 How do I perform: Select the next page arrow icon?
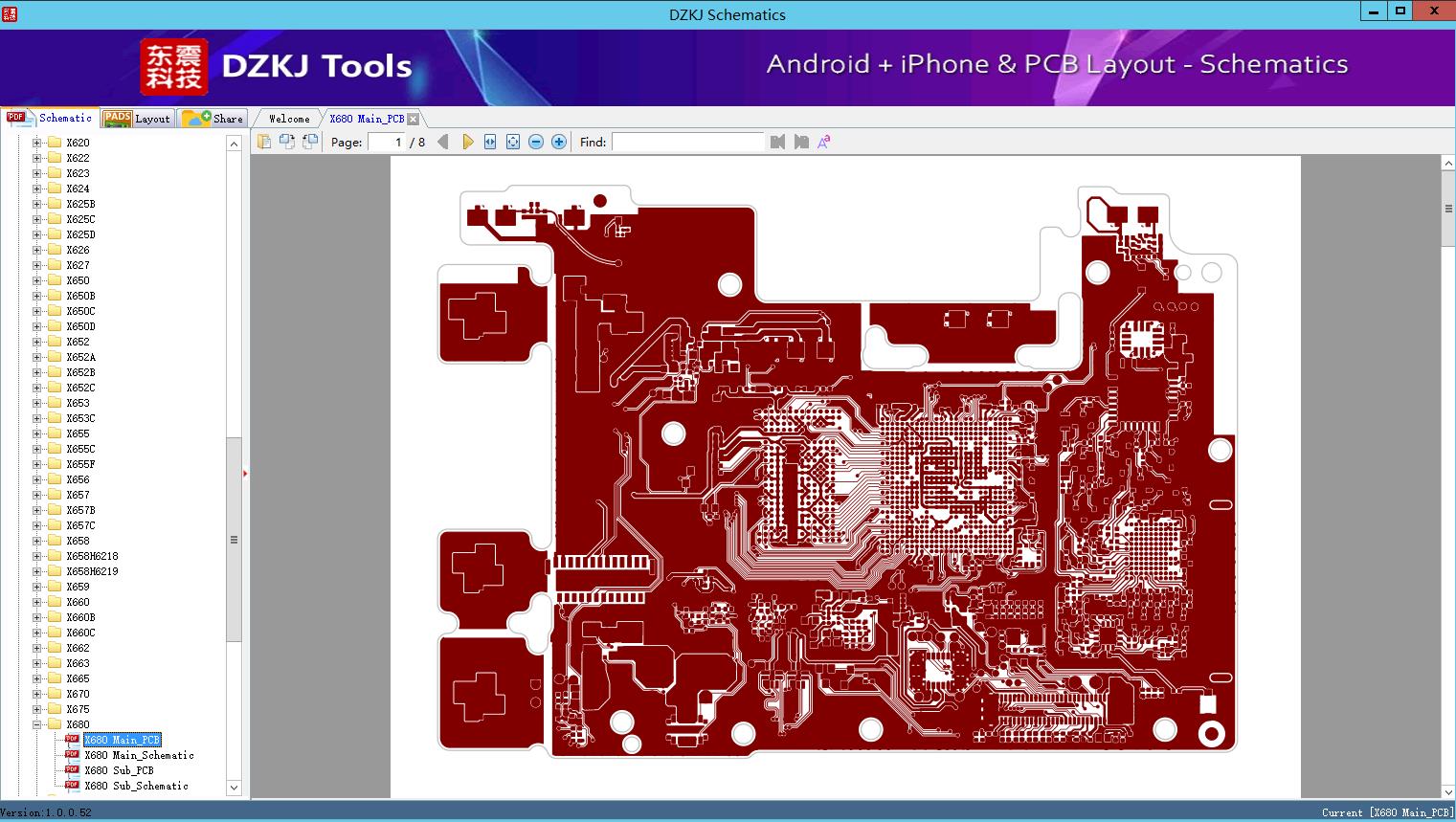(x=467, y=141)
